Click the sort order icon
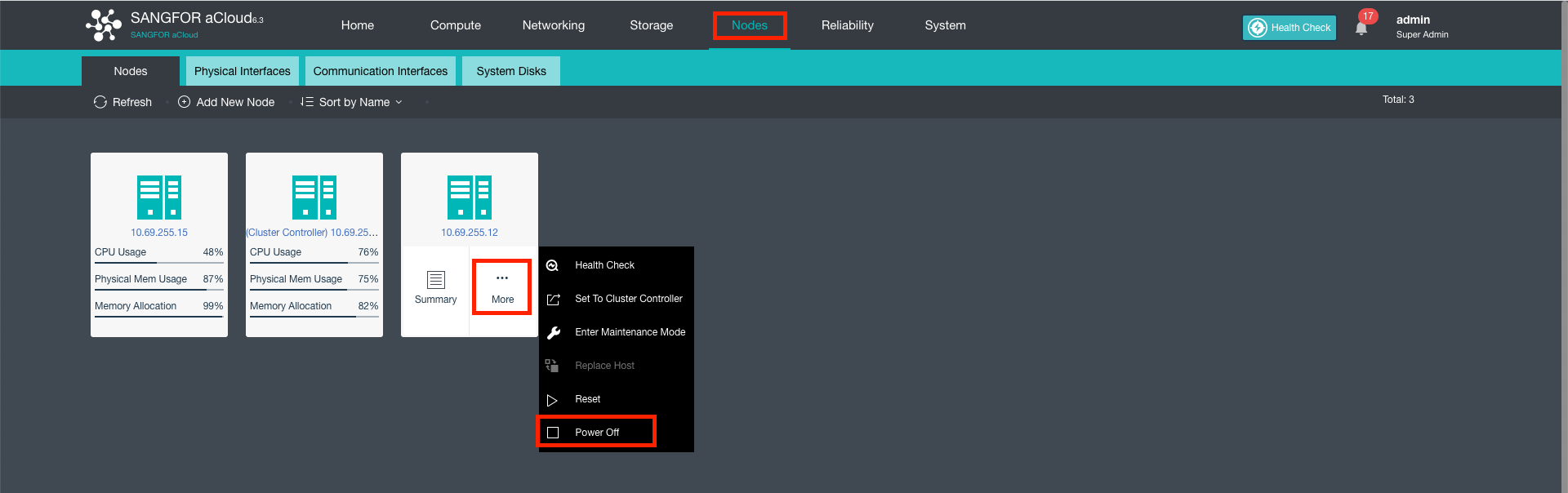The height and width of the screenshot is (493, 1568). (307, 102)
